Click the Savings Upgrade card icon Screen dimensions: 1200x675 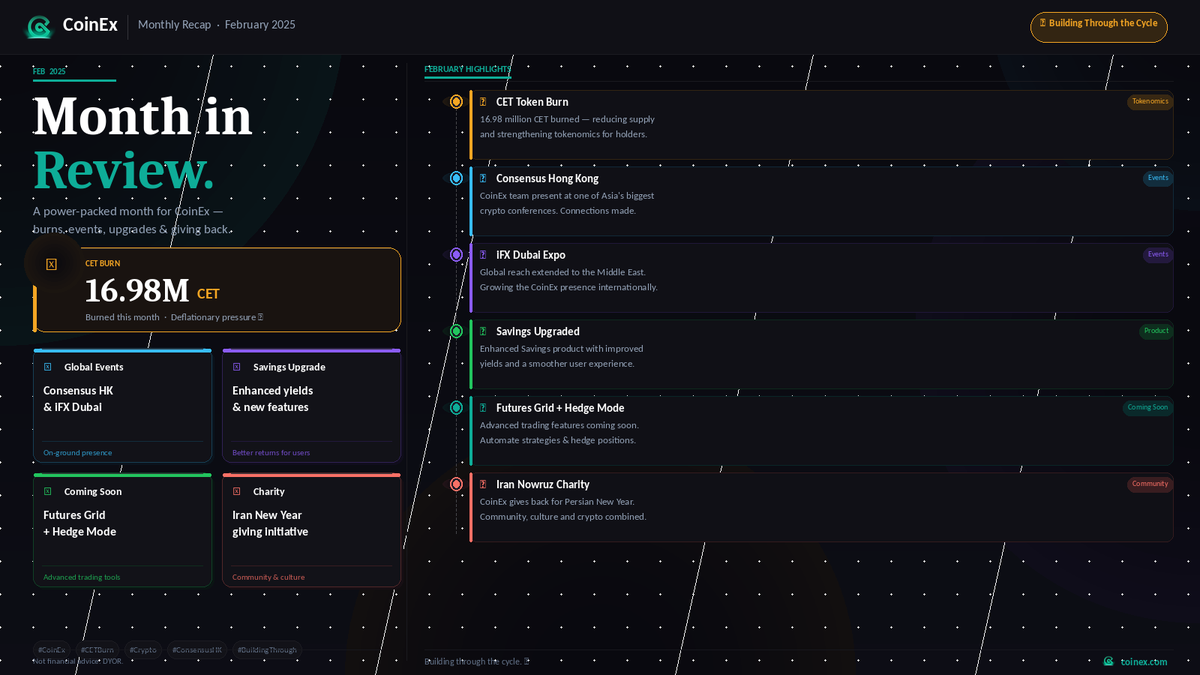point(237,367)
